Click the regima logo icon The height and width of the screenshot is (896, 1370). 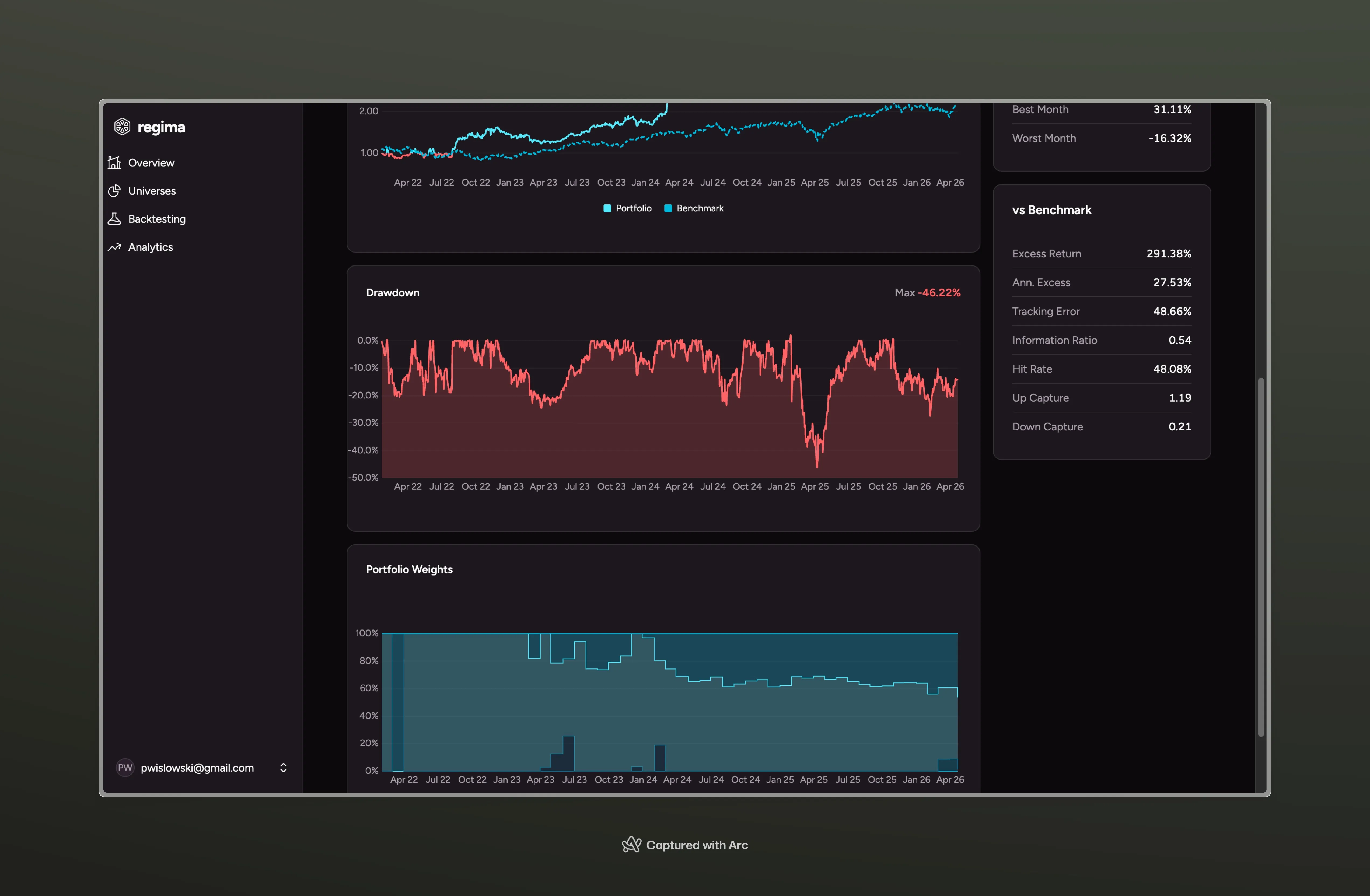tap(122, 127)
